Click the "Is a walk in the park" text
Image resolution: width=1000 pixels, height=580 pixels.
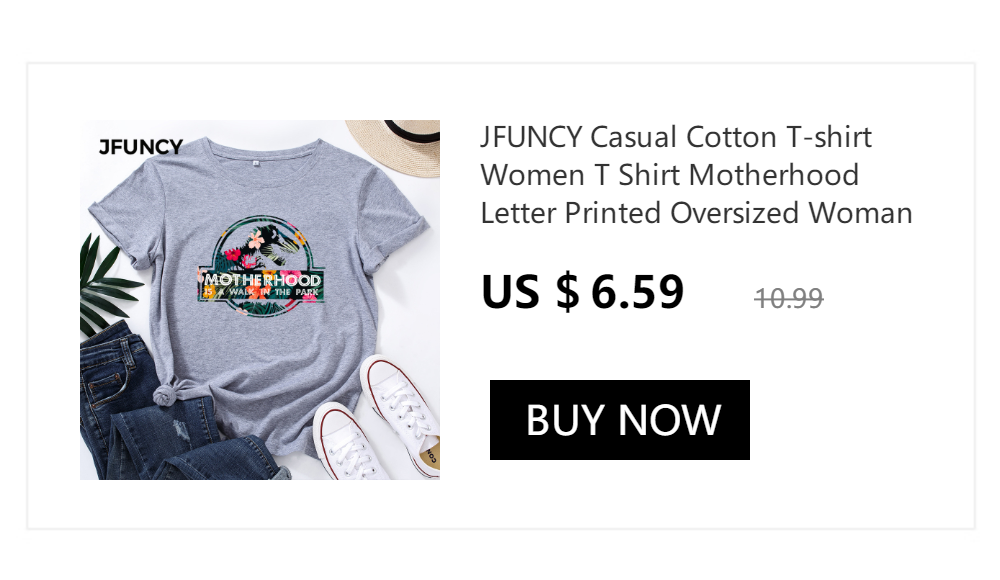click(260, 292)
